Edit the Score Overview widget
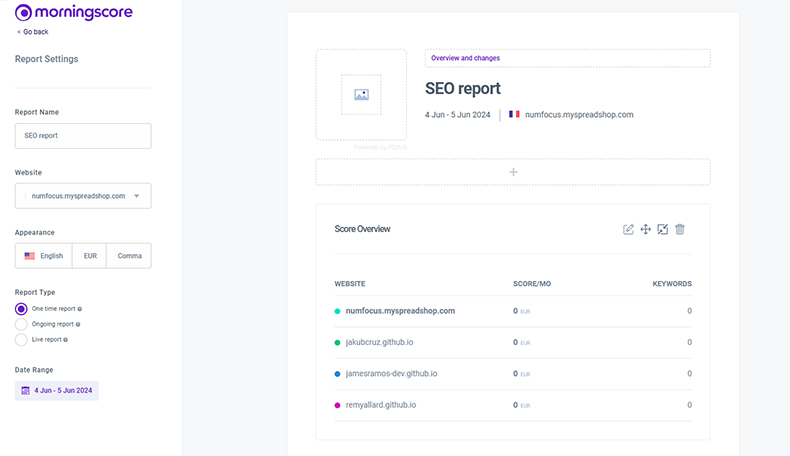Image resolution: width=790 pixels, height=456 pixels. [628, 229]
